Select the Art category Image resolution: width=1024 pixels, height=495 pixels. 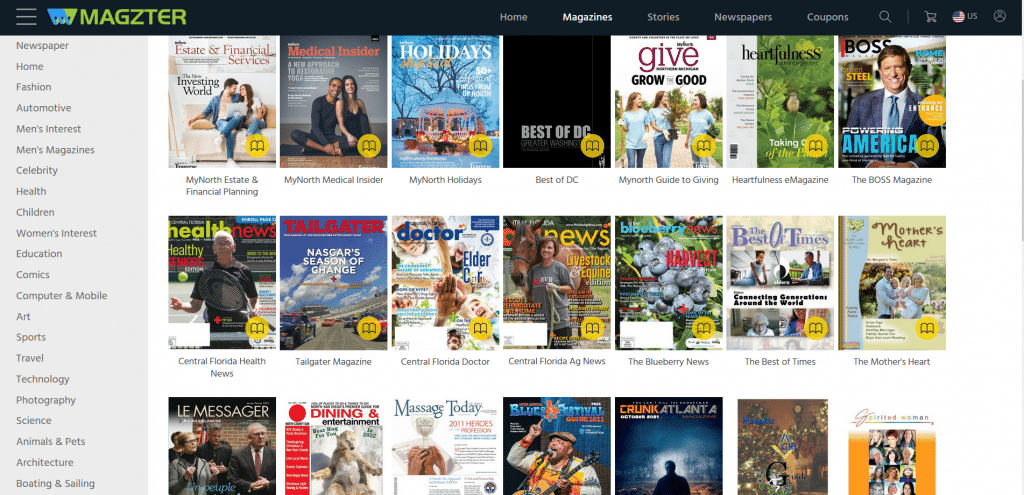24,316
